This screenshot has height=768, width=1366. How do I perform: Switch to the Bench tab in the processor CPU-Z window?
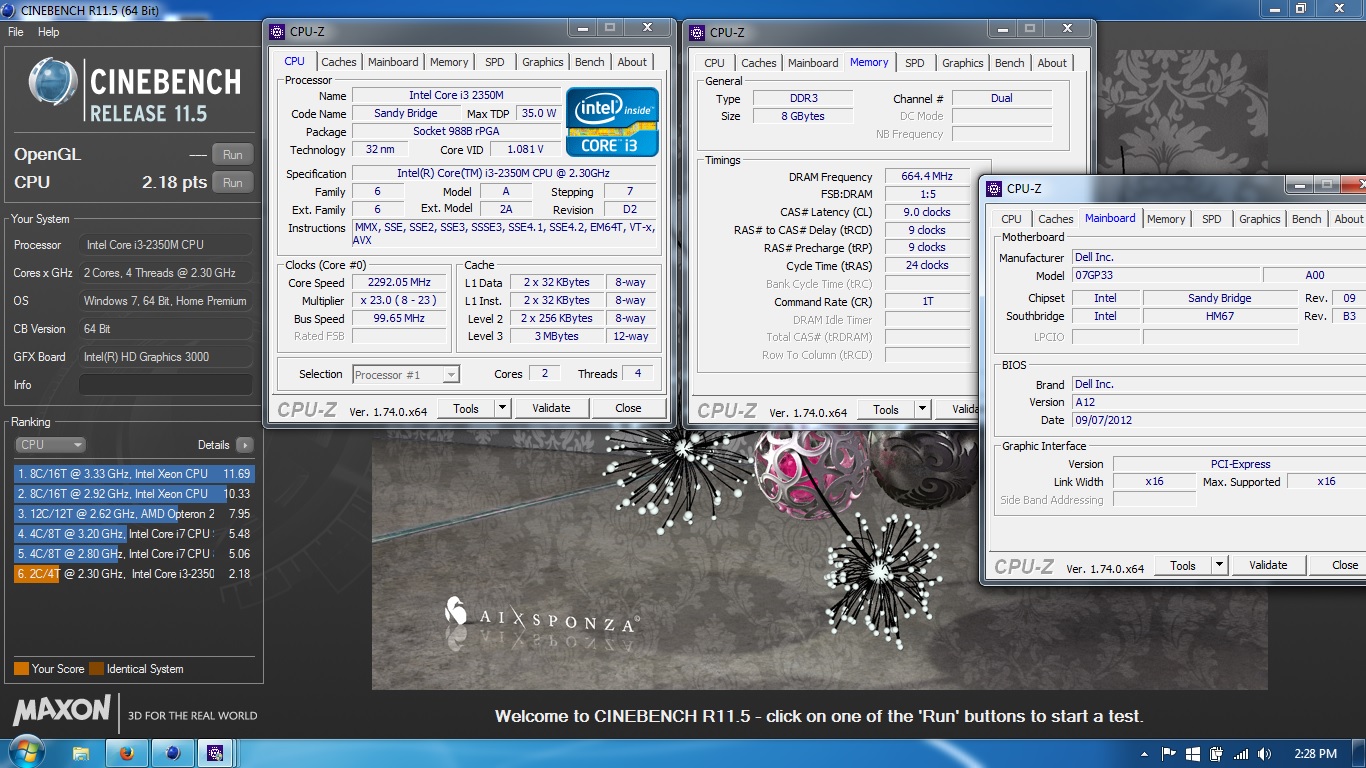(x=590, y=62)
